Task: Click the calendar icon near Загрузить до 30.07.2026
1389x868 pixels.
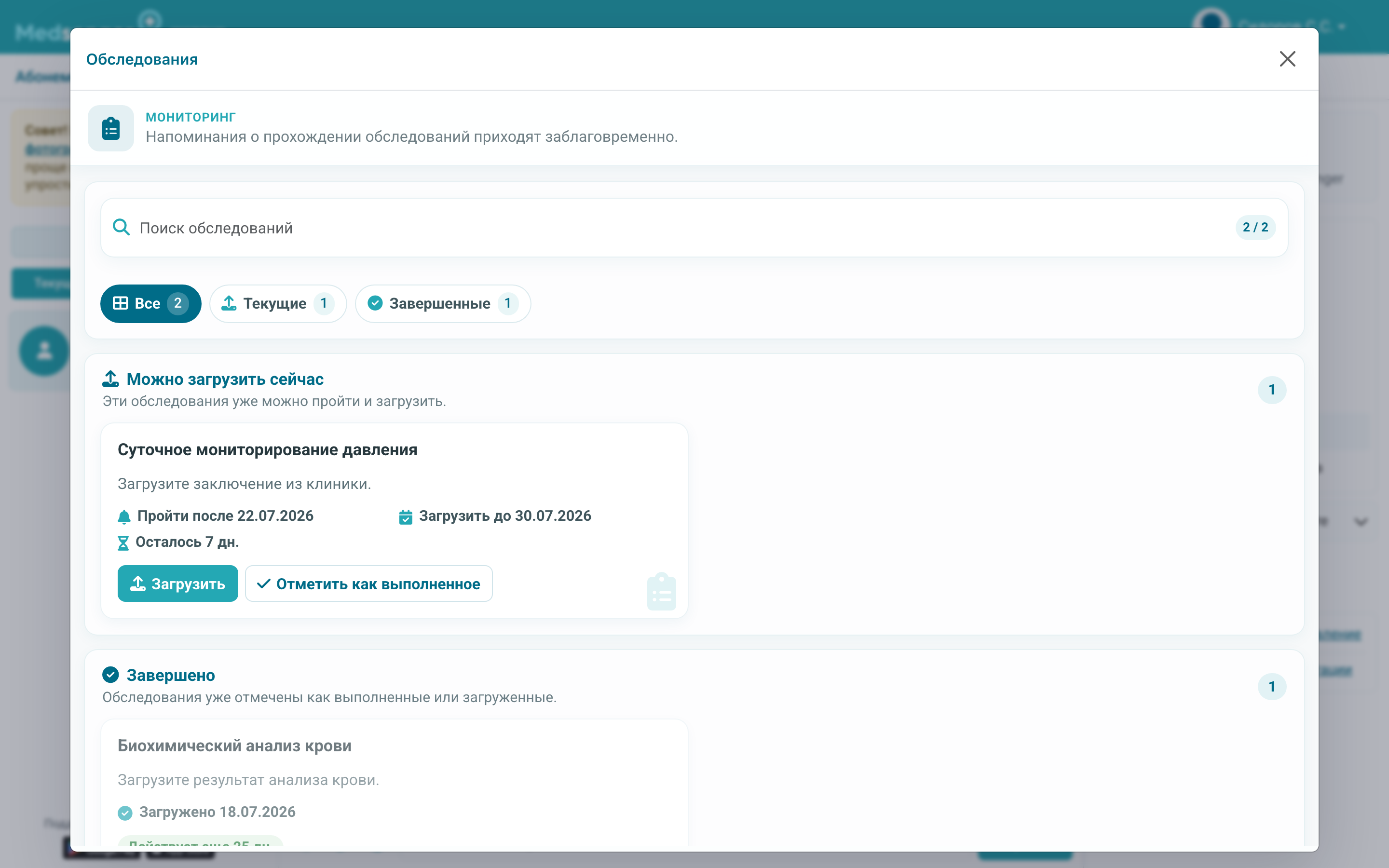Action: (x=405, y=516)
